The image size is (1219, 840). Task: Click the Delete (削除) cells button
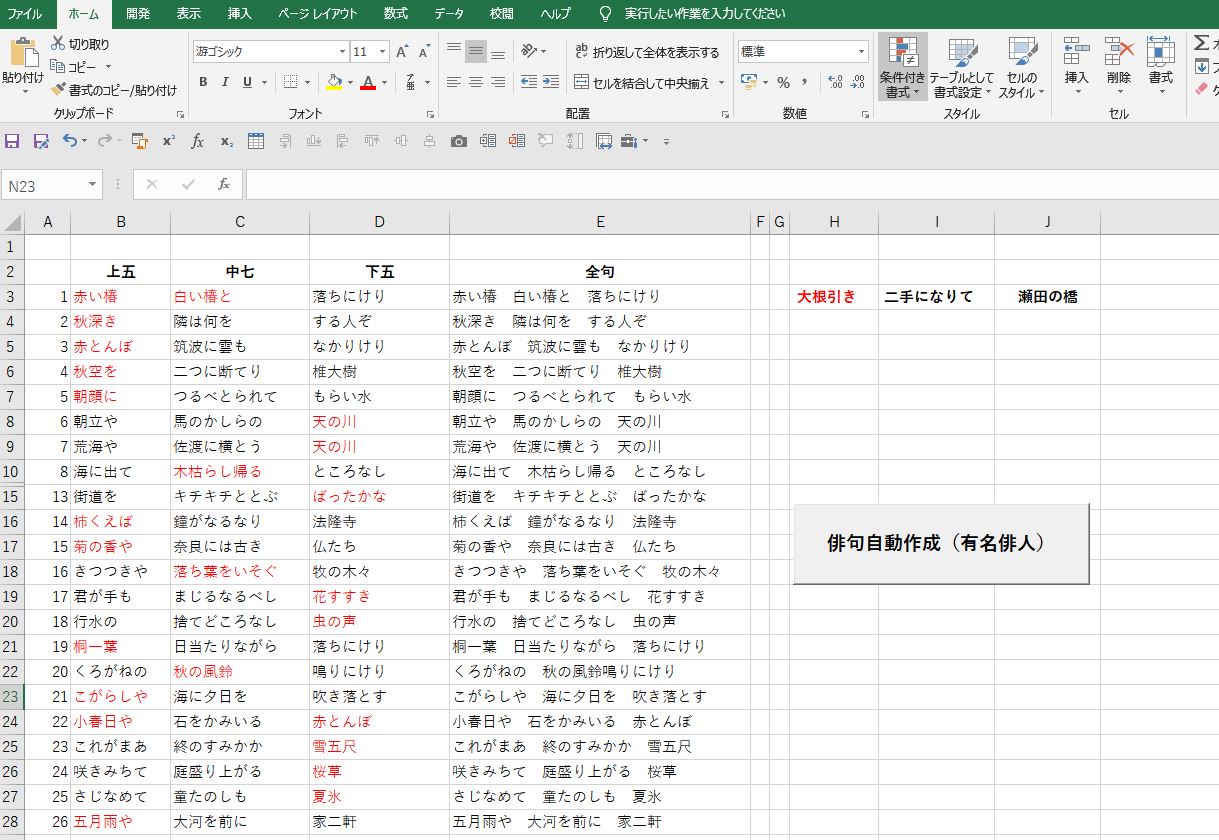click(1118, 68)
